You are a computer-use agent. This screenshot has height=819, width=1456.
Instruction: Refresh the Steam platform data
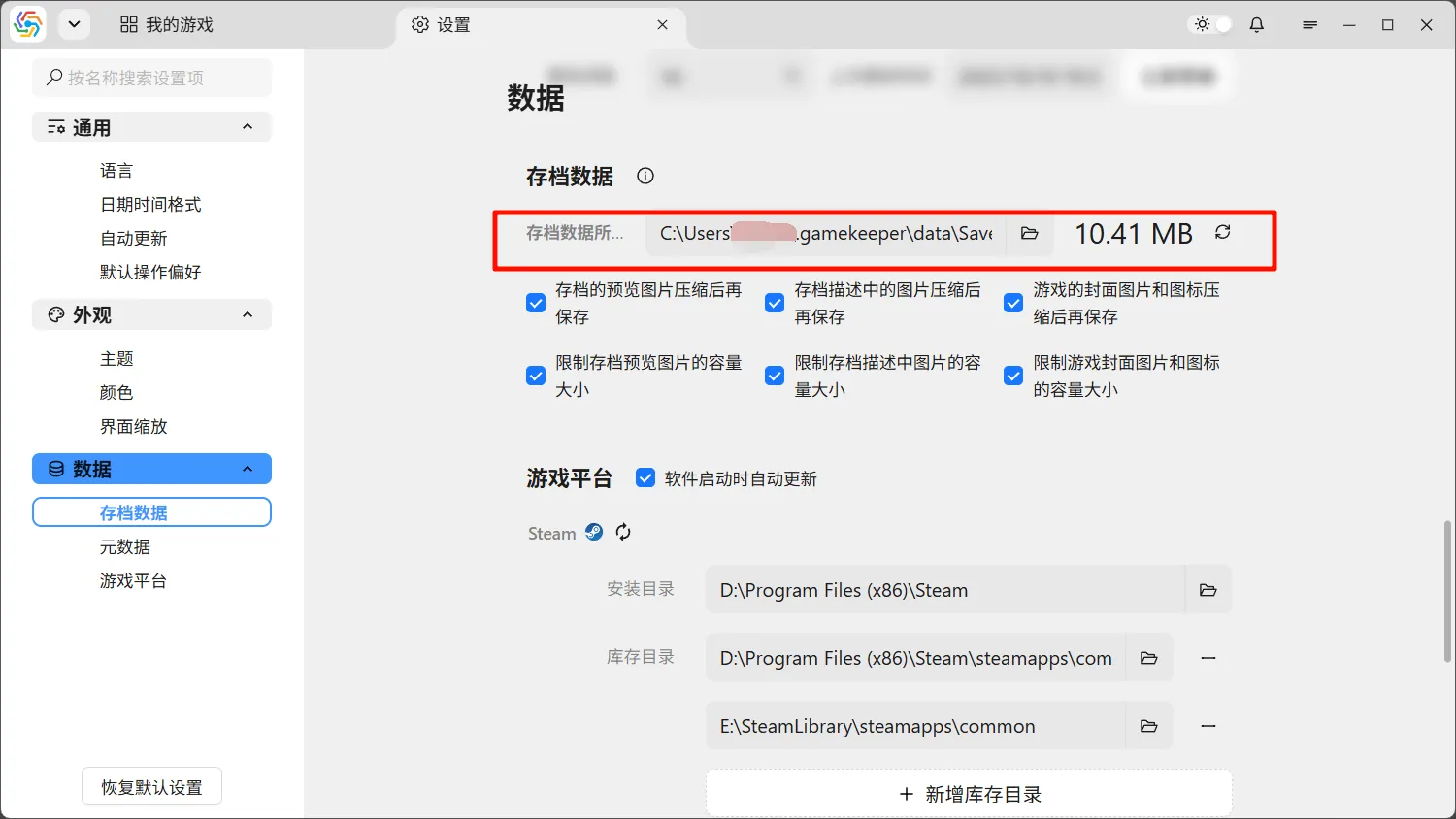tap(623, 532)
